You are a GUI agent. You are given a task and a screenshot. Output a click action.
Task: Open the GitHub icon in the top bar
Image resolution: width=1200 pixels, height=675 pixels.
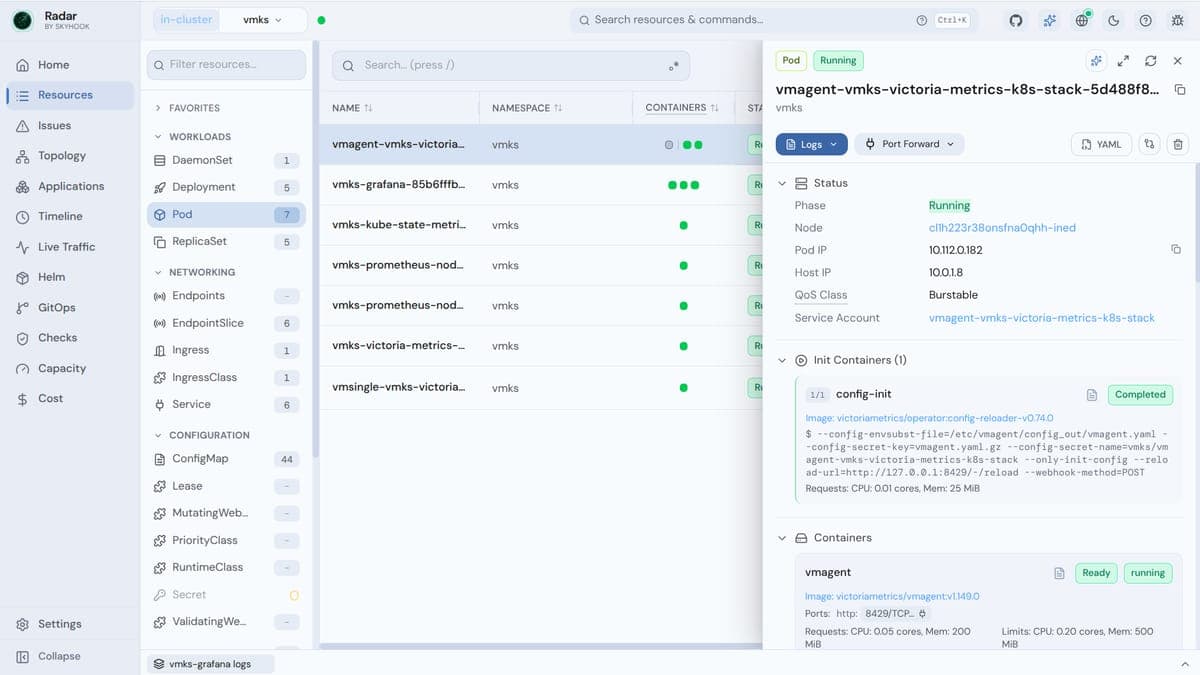[1016, 20]
